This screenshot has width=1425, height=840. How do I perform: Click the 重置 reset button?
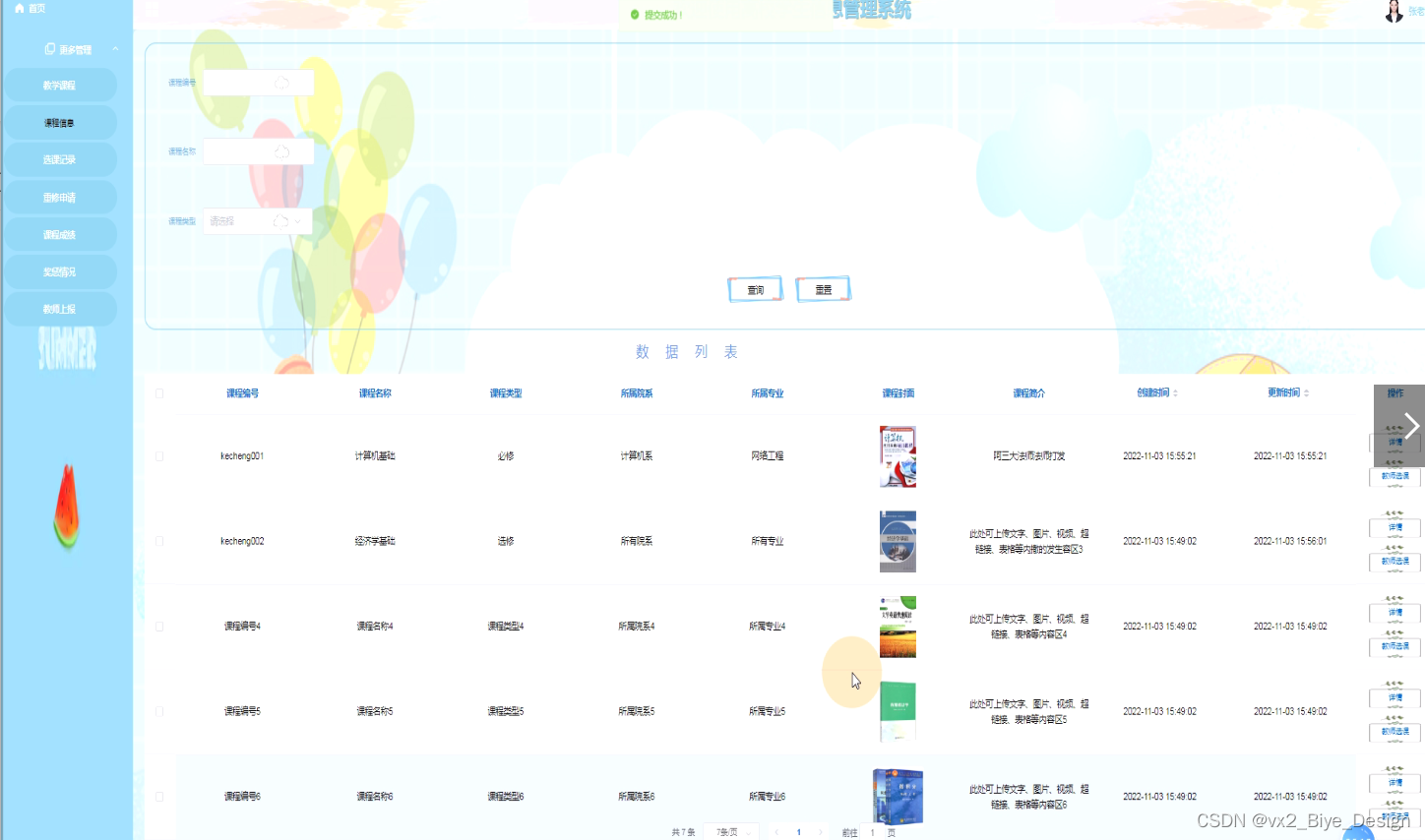(823, 289)
